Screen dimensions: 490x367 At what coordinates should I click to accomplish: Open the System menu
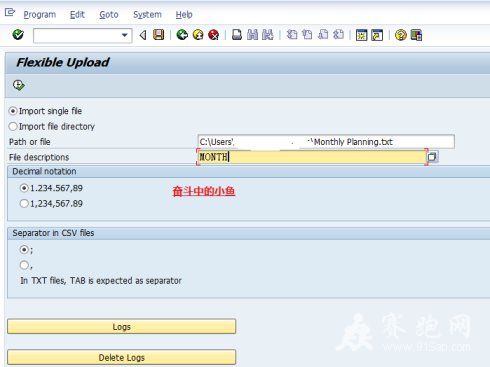coord(147,15)
